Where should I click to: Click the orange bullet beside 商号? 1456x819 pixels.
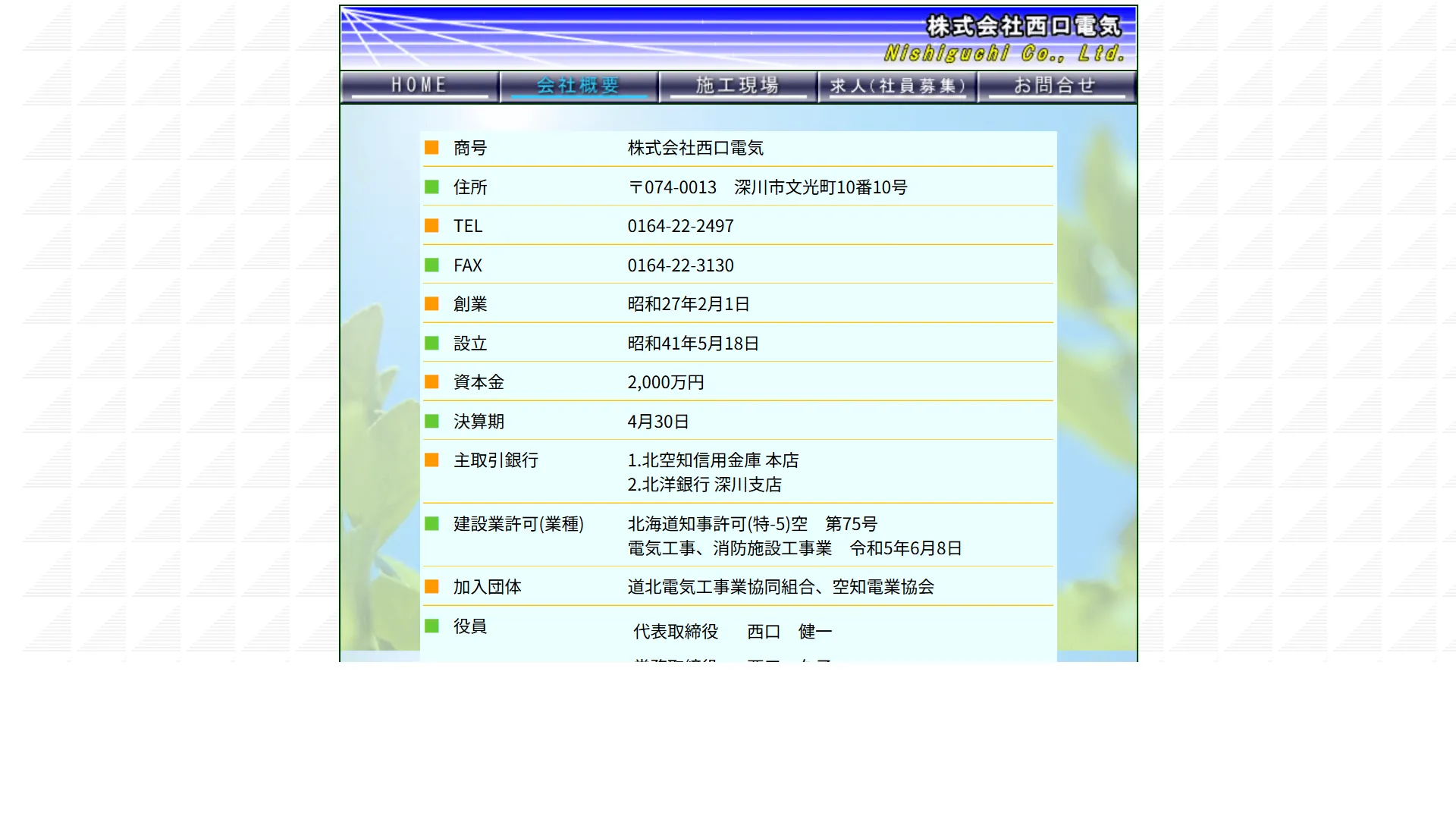431,147
